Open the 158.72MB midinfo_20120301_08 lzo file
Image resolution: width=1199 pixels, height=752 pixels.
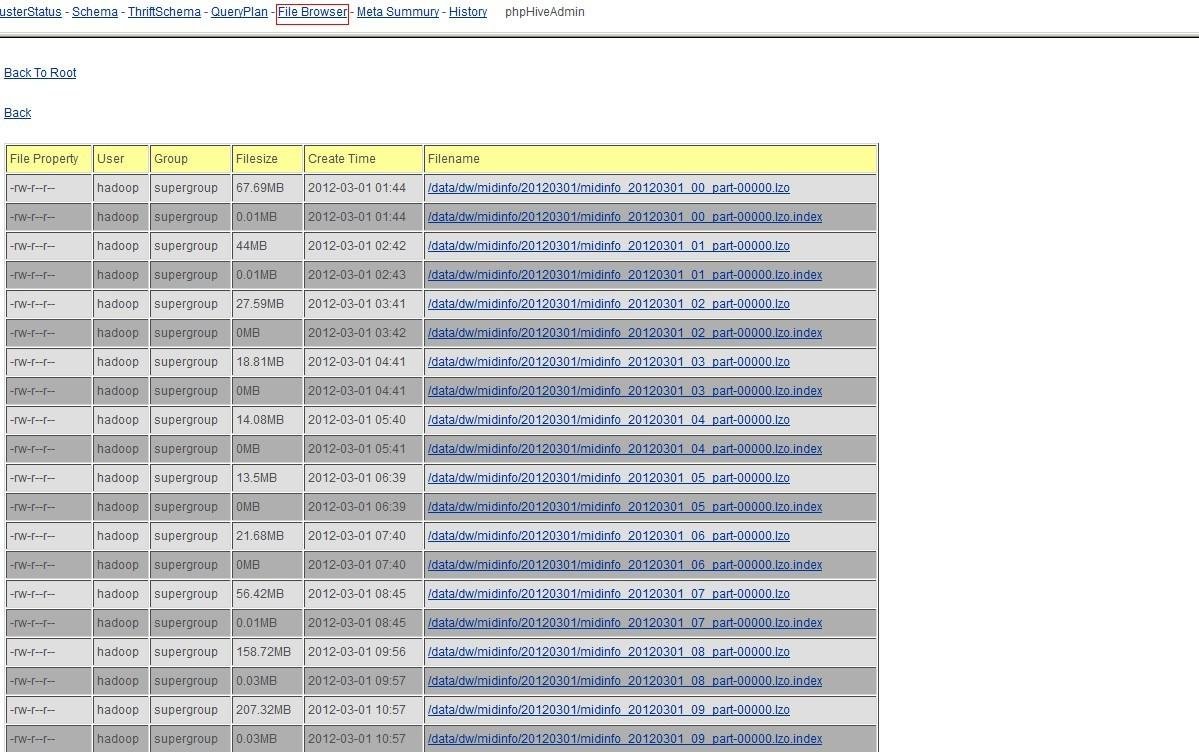[607, 651]
